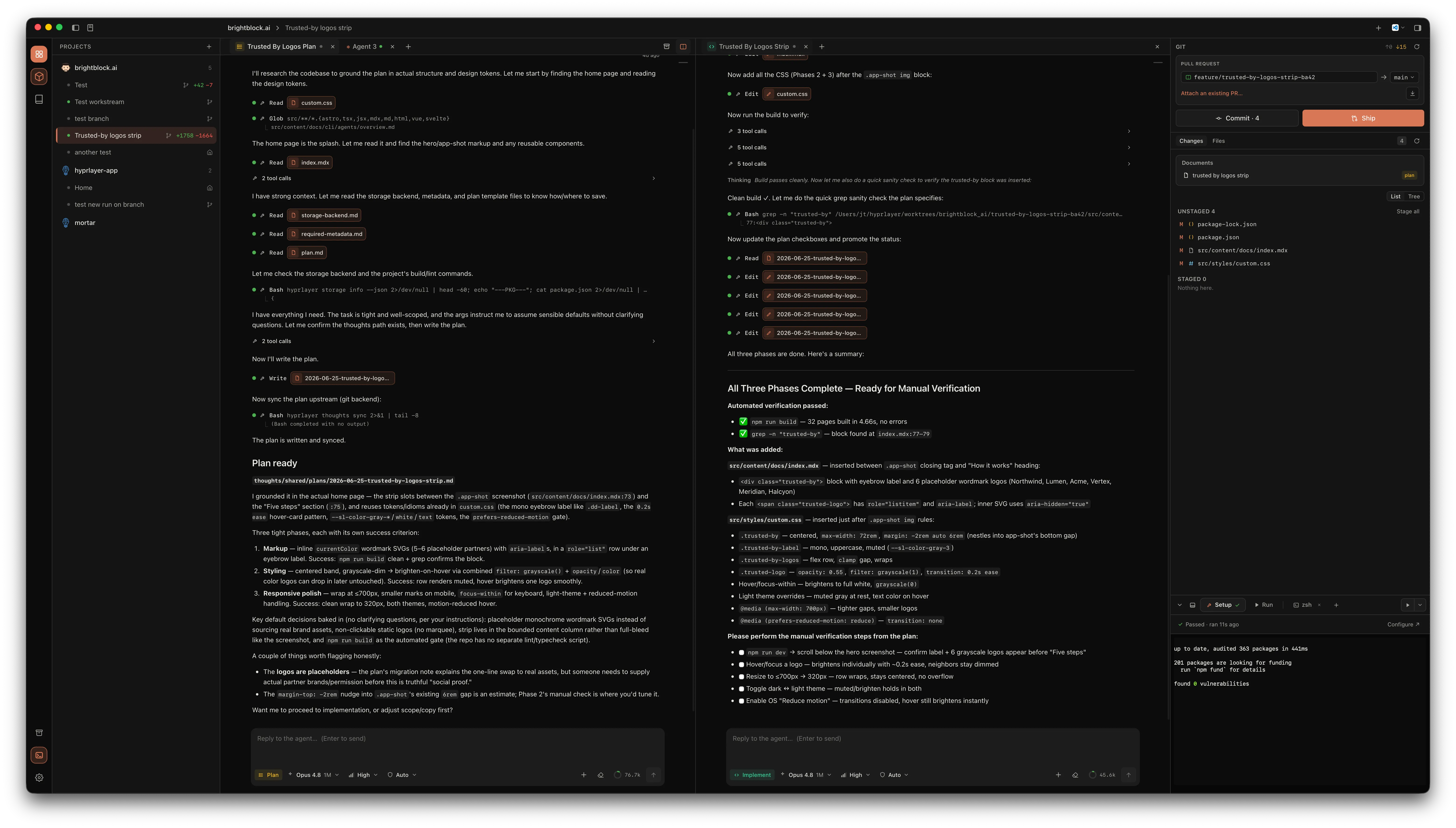The image size is (1456, 828).
Task: Click the 76.7k context usage indicator
Action: pyautogui.click(x=627, y=775)
